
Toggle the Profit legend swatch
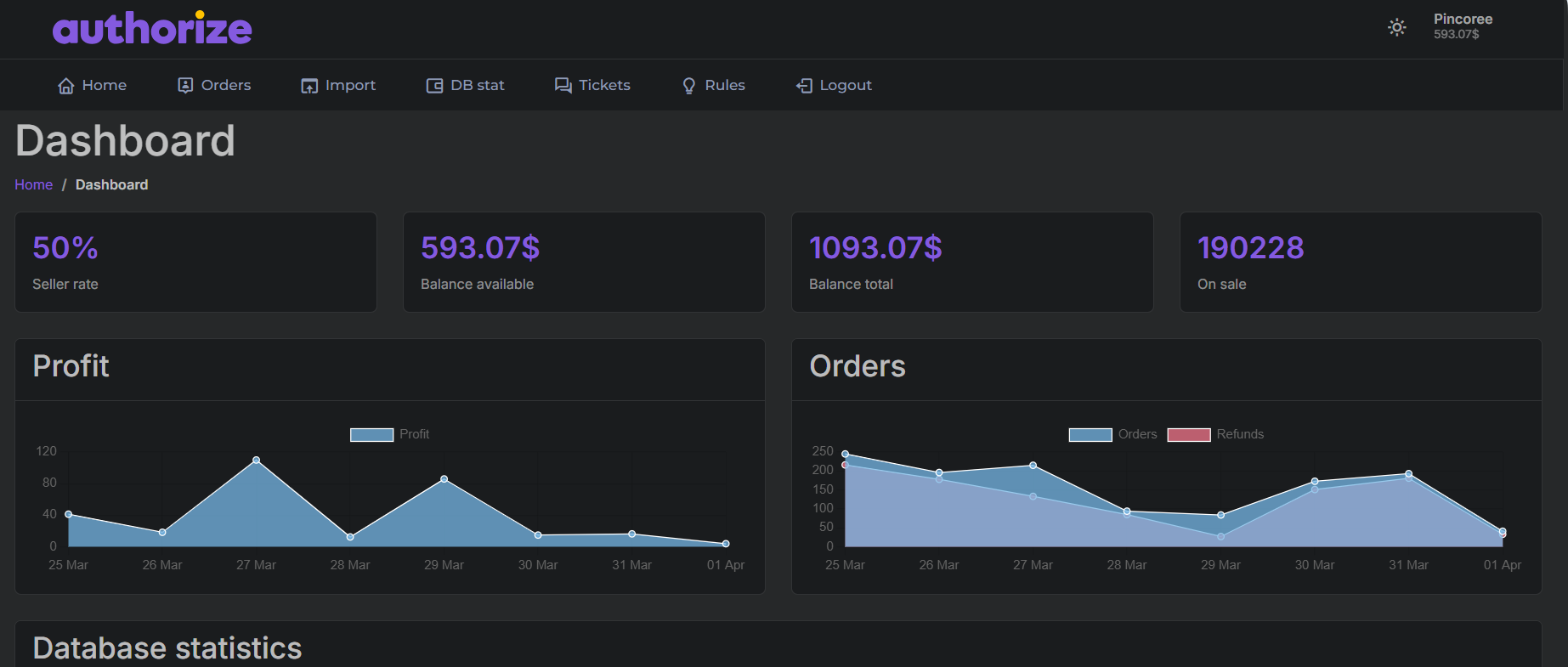tap(371, 434)
